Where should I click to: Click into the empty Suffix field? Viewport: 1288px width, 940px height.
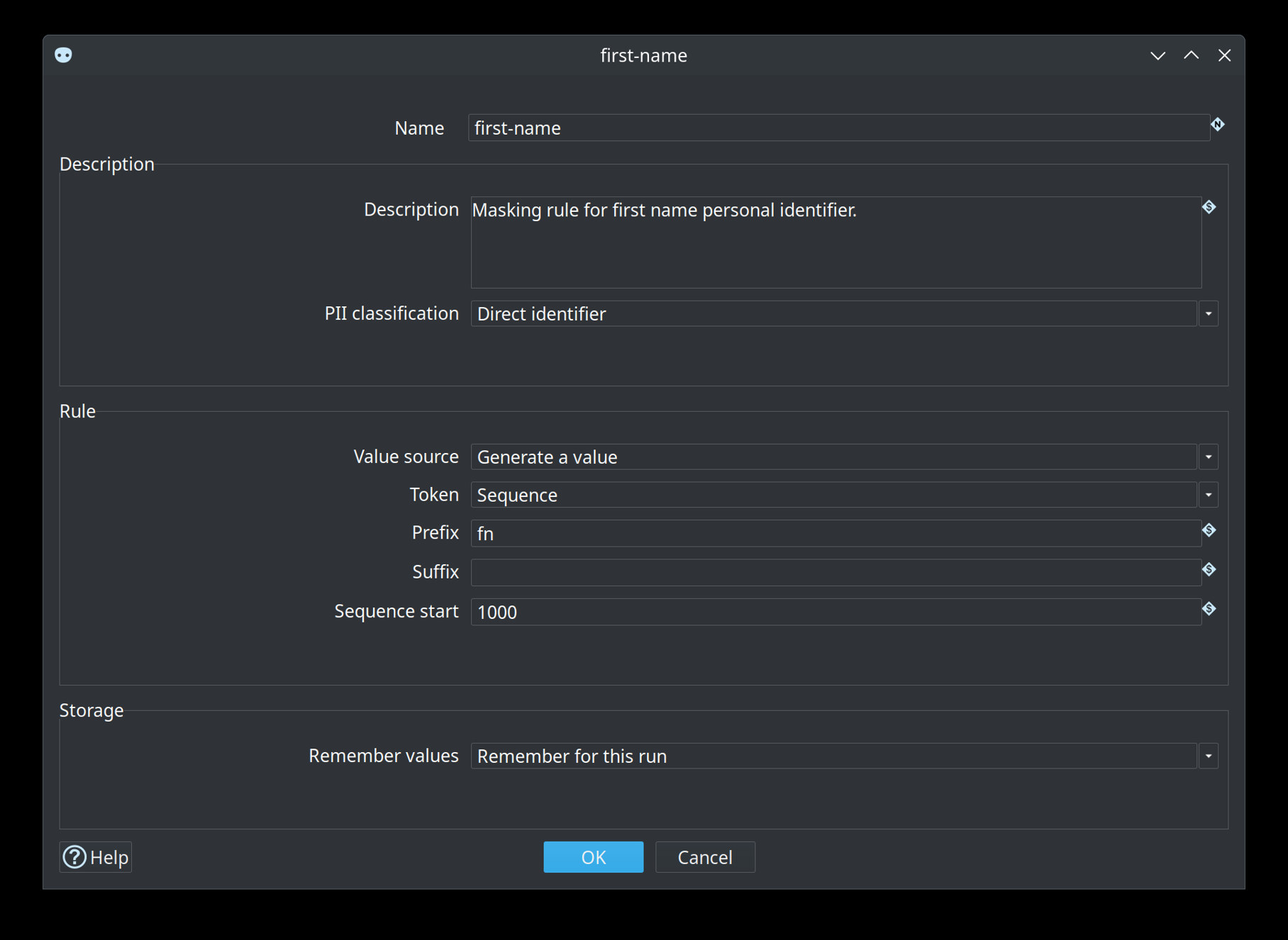[836, 572]
